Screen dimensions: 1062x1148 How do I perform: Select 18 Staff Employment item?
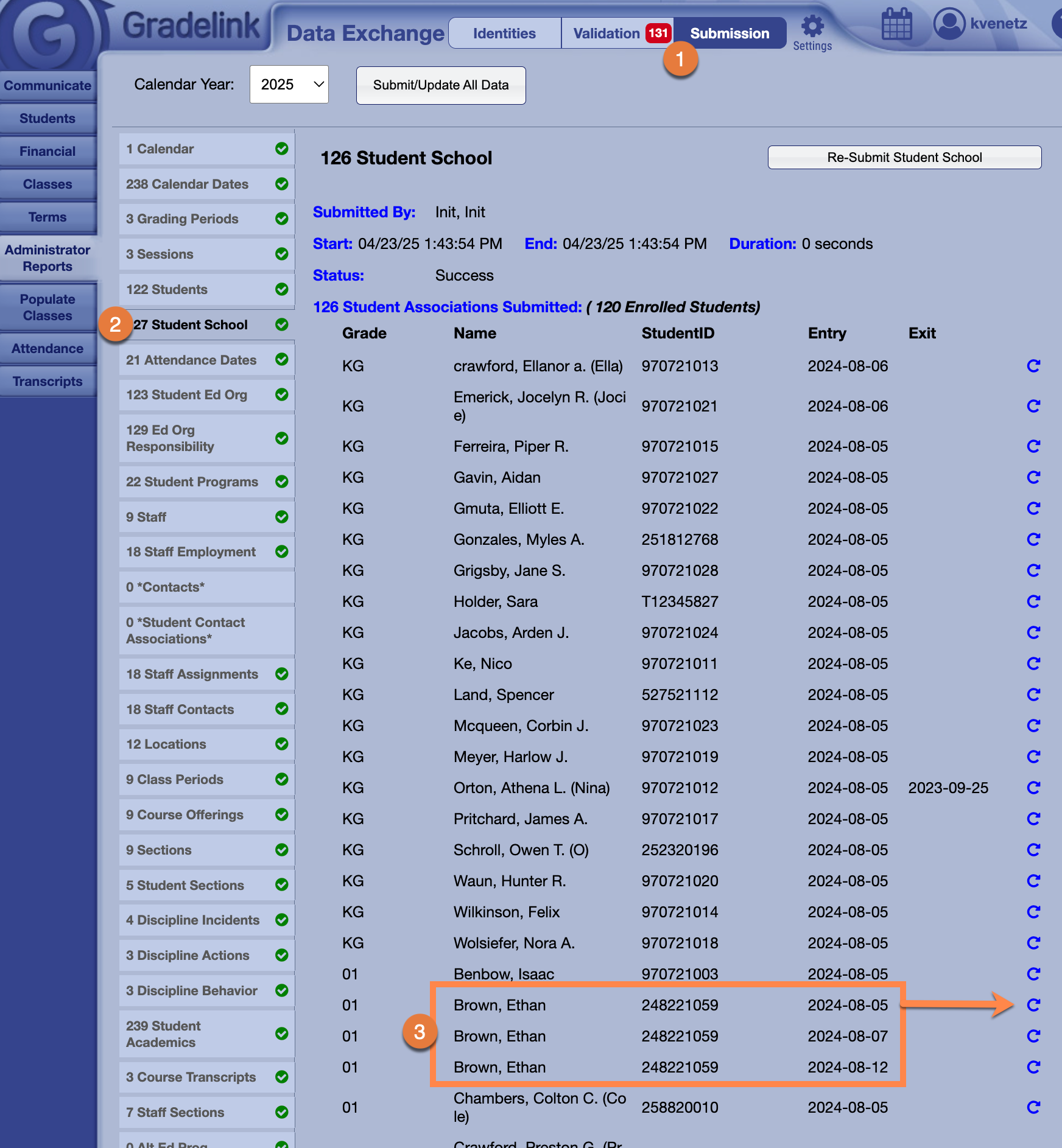pos(207,552)
